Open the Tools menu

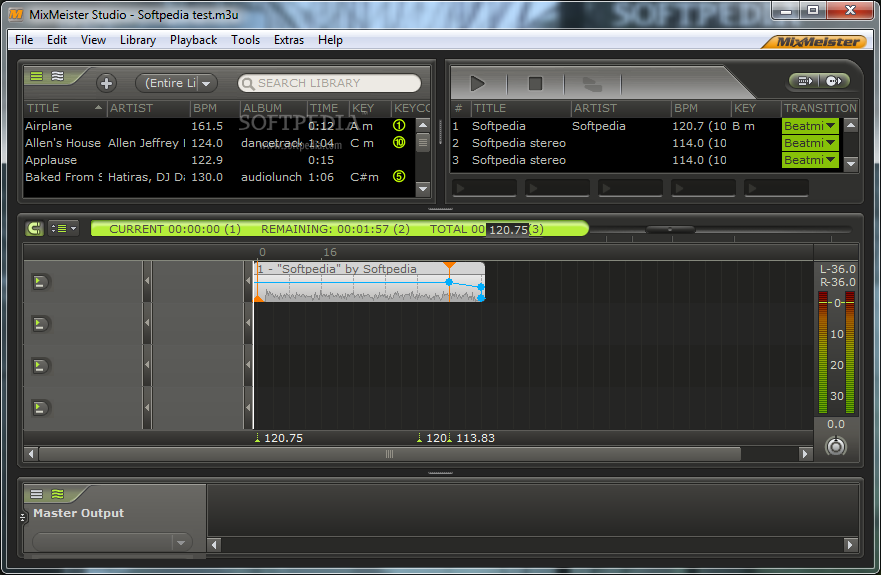coord(246,40)
